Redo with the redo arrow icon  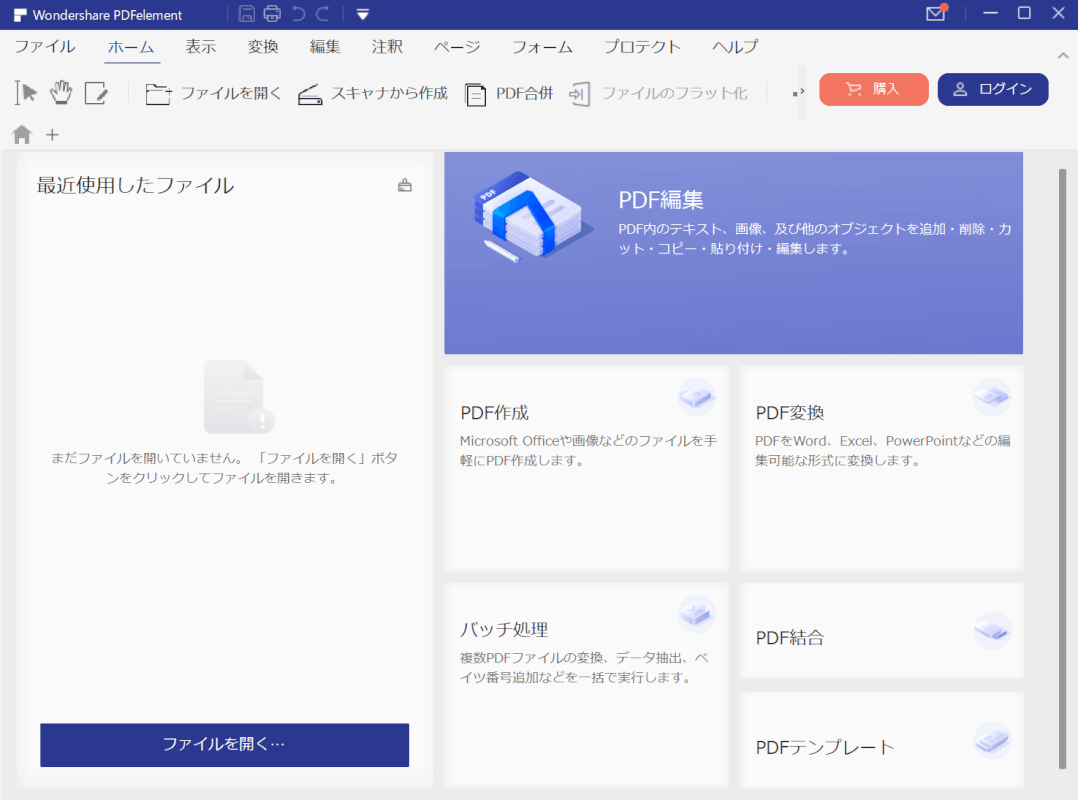[x=320, y=14]
